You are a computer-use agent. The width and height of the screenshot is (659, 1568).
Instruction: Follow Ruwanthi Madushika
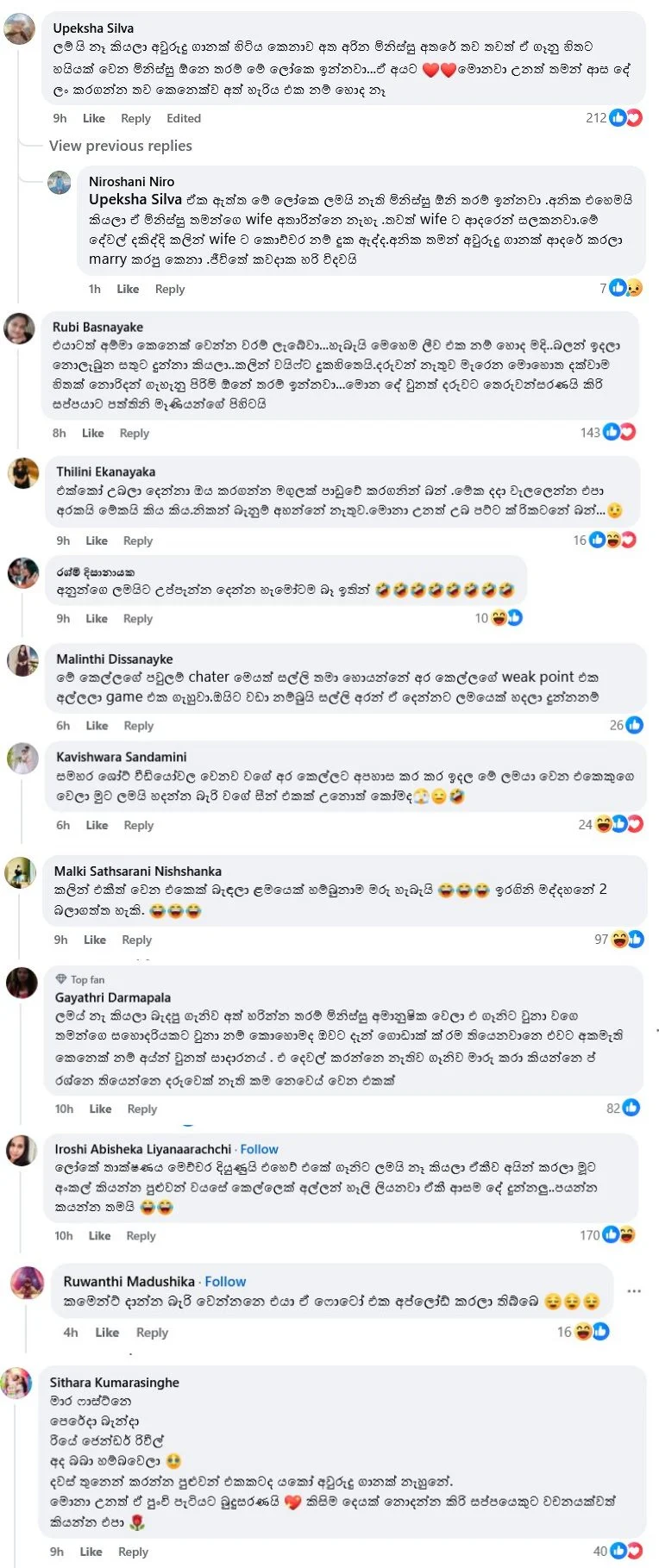pos(225,1282)
